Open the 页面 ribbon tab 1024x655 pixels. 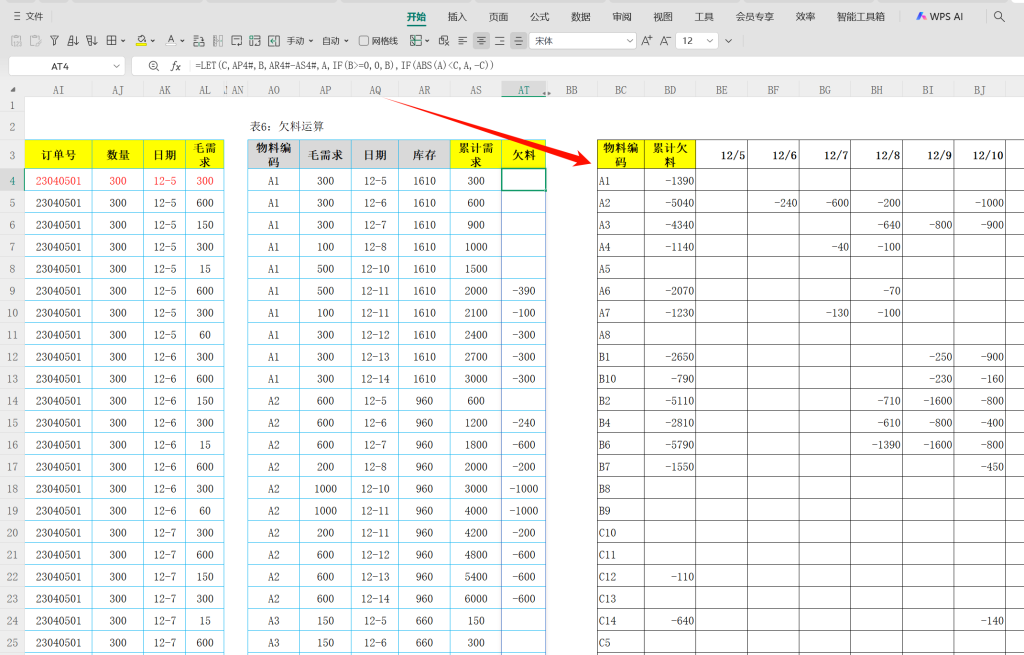tap(498, 17)
